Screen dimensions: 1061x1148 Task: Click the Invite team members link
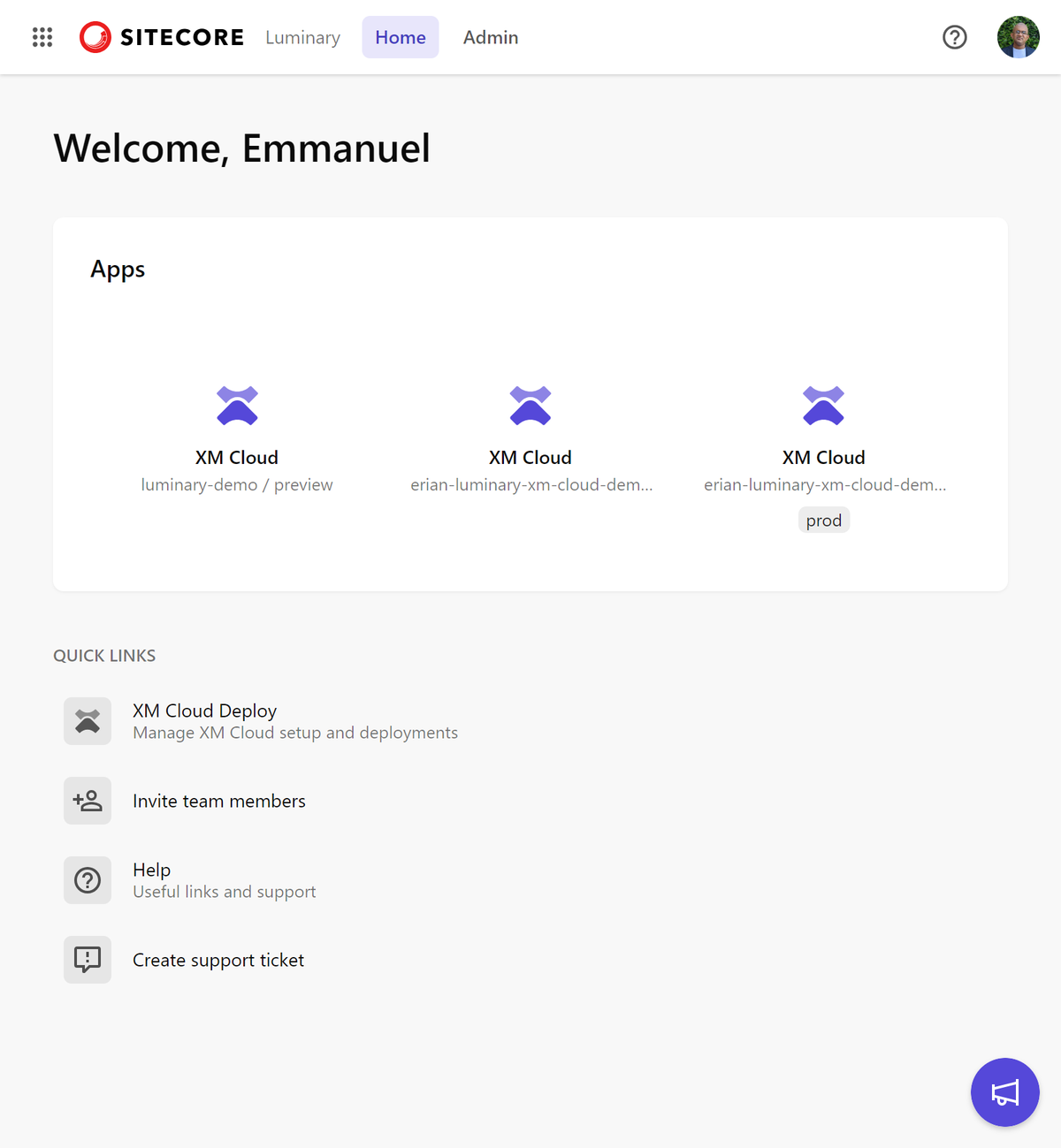click(x=219, y=800)
